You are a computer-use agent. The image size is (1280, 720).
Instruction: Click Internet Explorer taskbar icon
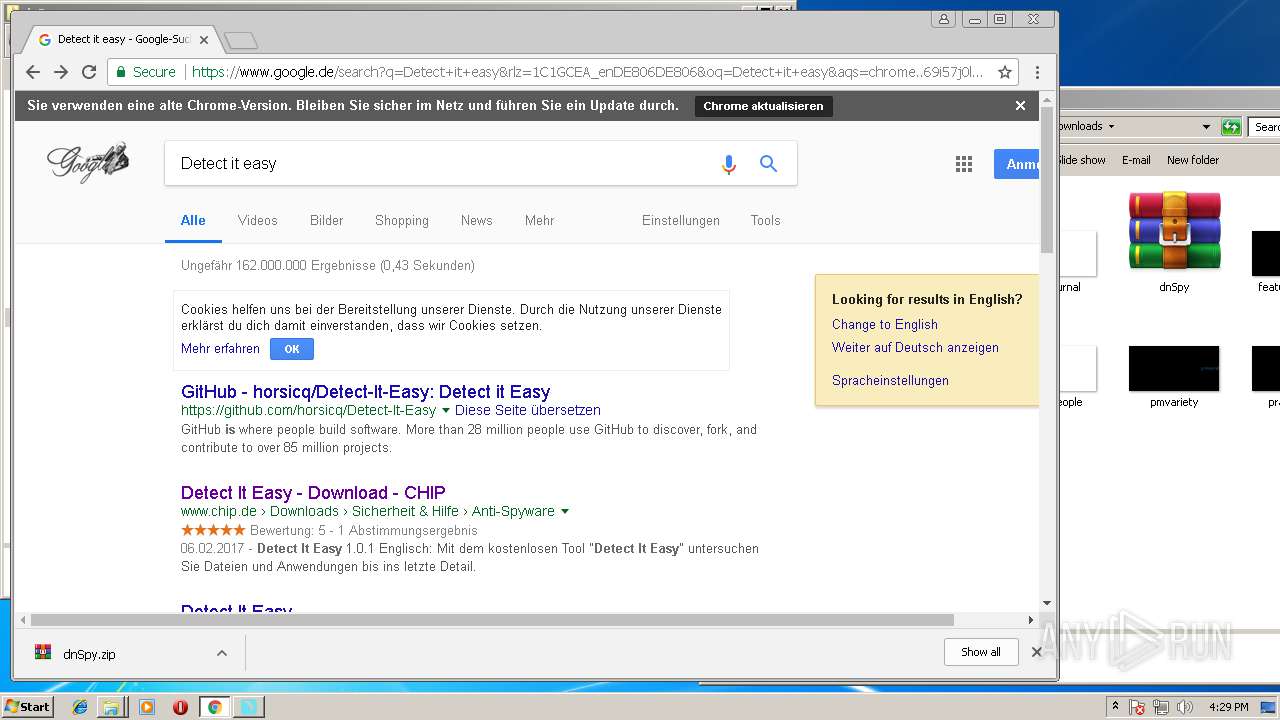tap(80, 707)
